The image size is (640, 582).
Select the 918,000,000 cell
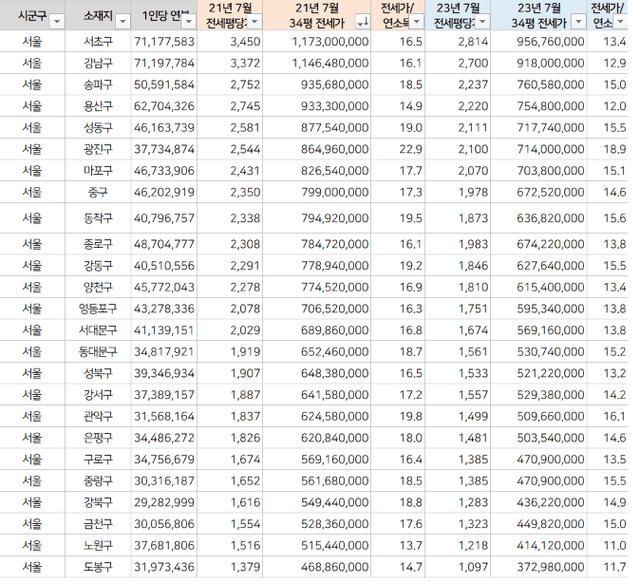tap(539, 63)
